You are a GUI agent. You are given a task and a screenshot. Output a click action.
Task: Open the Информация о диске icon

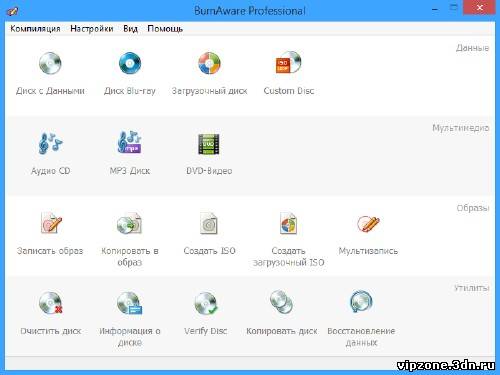(x=130, y=303)
